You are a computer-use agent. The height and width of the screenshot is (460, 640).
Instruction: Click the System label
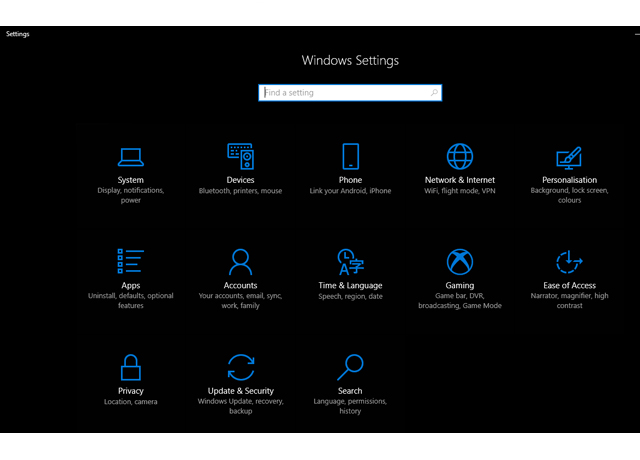coord(131,180)
